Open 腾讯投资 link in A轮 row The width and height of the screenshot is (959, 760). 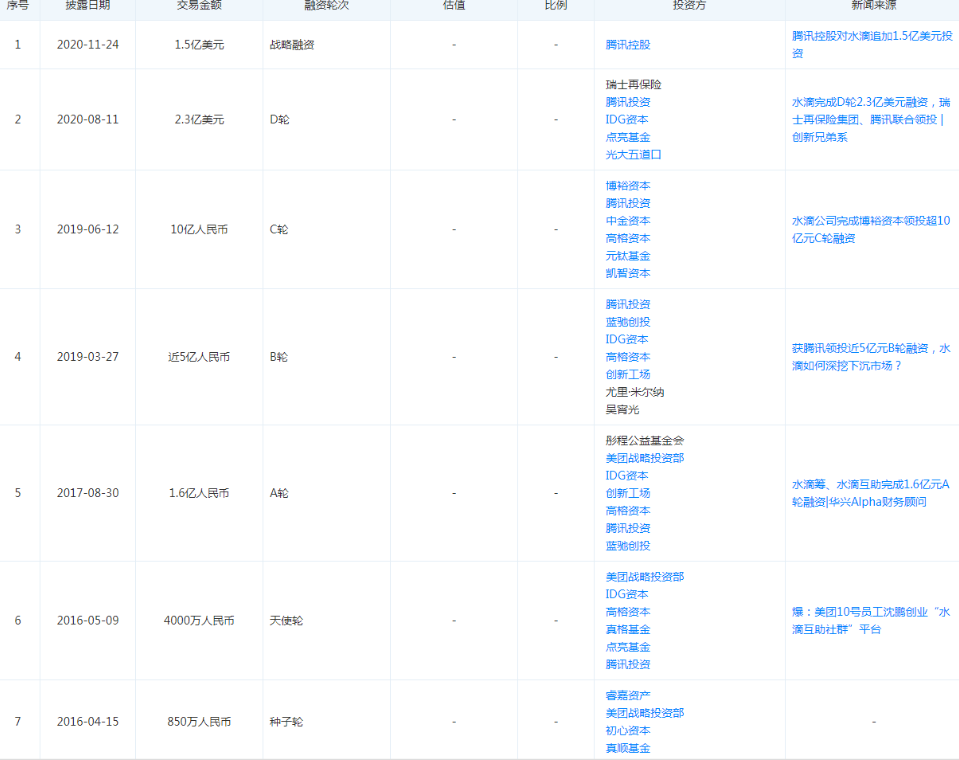[x=628, y=528]
